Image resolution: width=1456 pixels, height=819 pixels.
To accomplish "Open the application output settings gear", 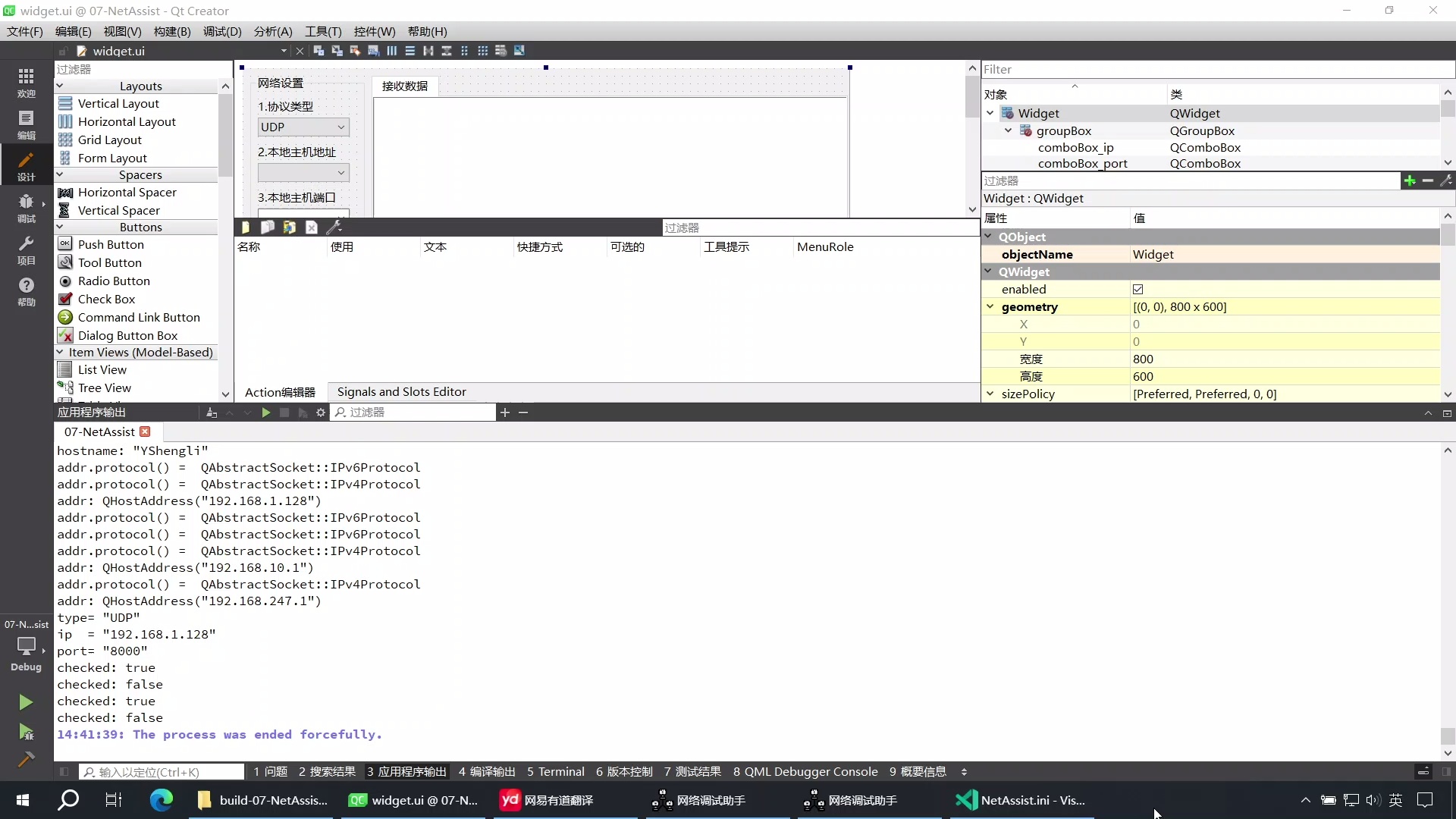I will [x=321, y=413].
